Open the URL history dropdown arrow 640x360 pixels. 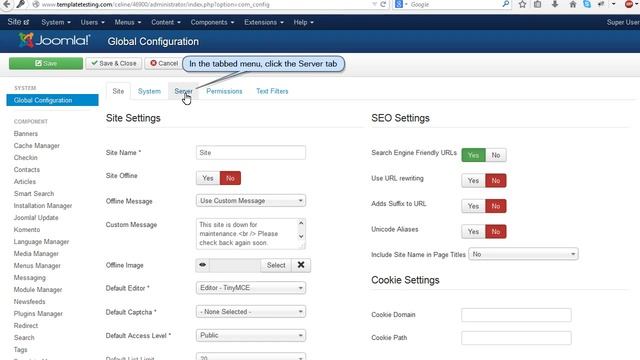pos(374,4)
